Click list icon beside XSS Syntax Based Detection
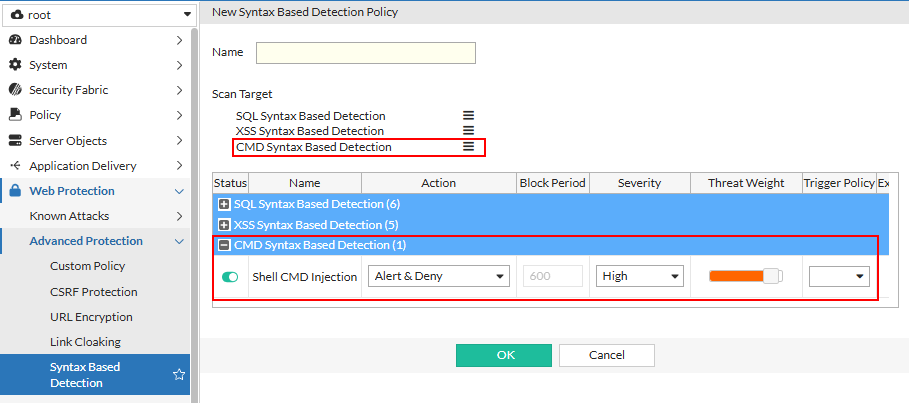 (x=468, y=131)
